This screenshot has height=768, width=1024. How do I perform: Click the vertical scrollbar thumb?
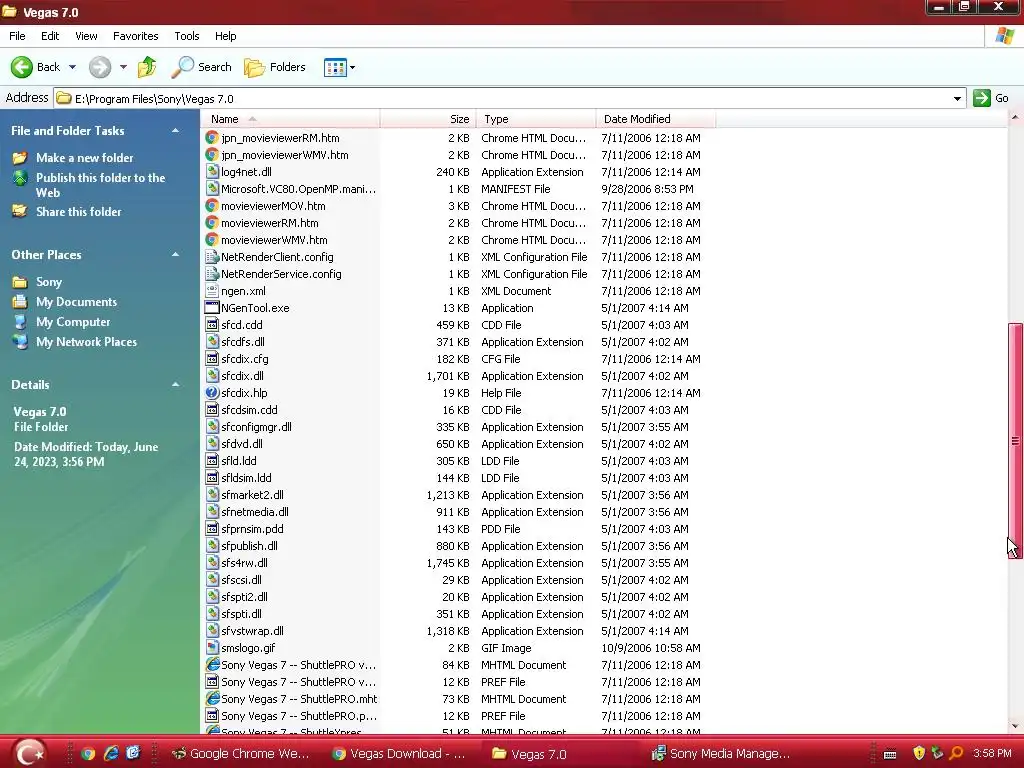tap(1015, 441)
